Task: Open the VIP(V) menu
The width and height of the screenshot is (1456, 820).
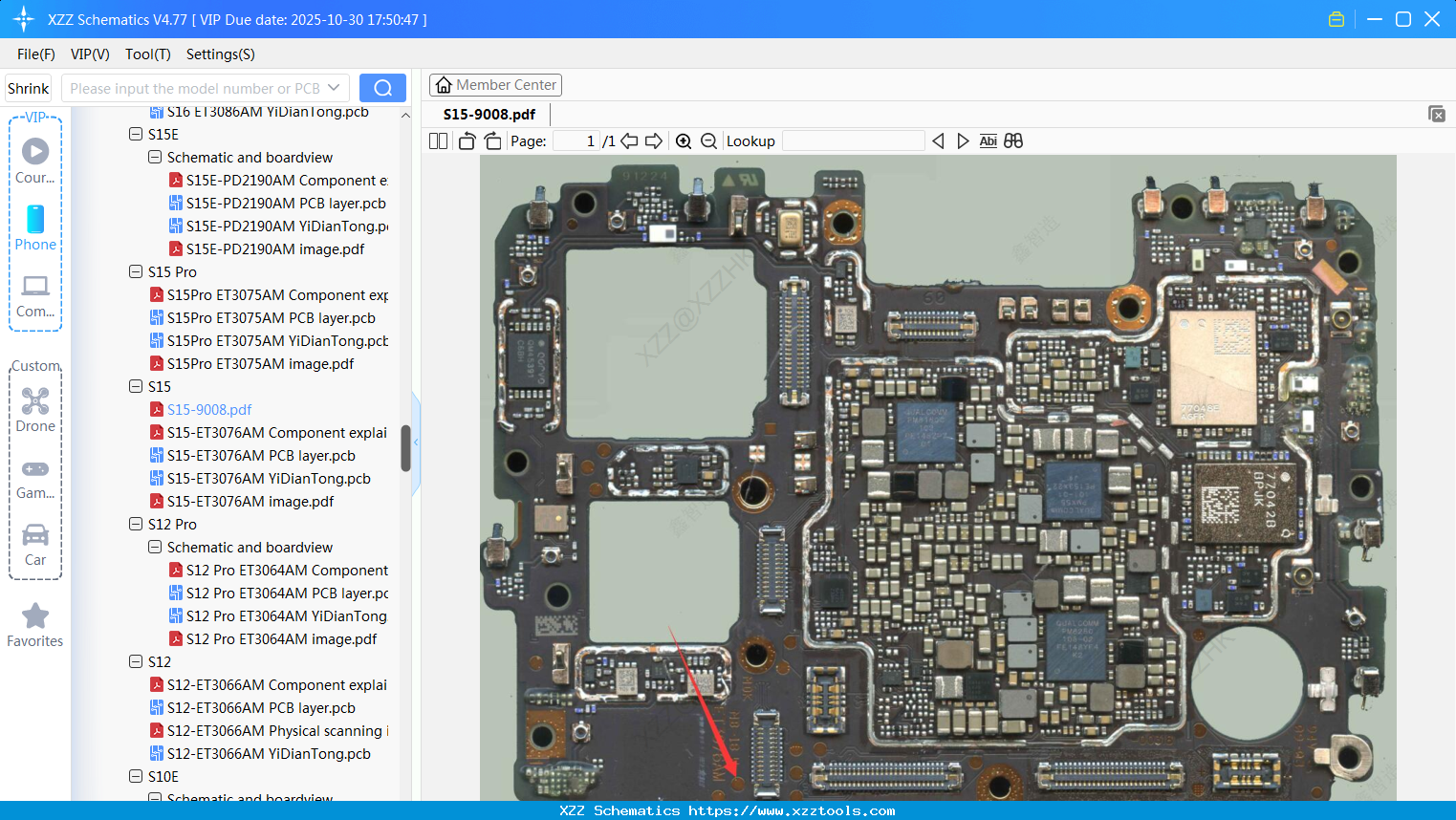Action: (x=90, y=54)
